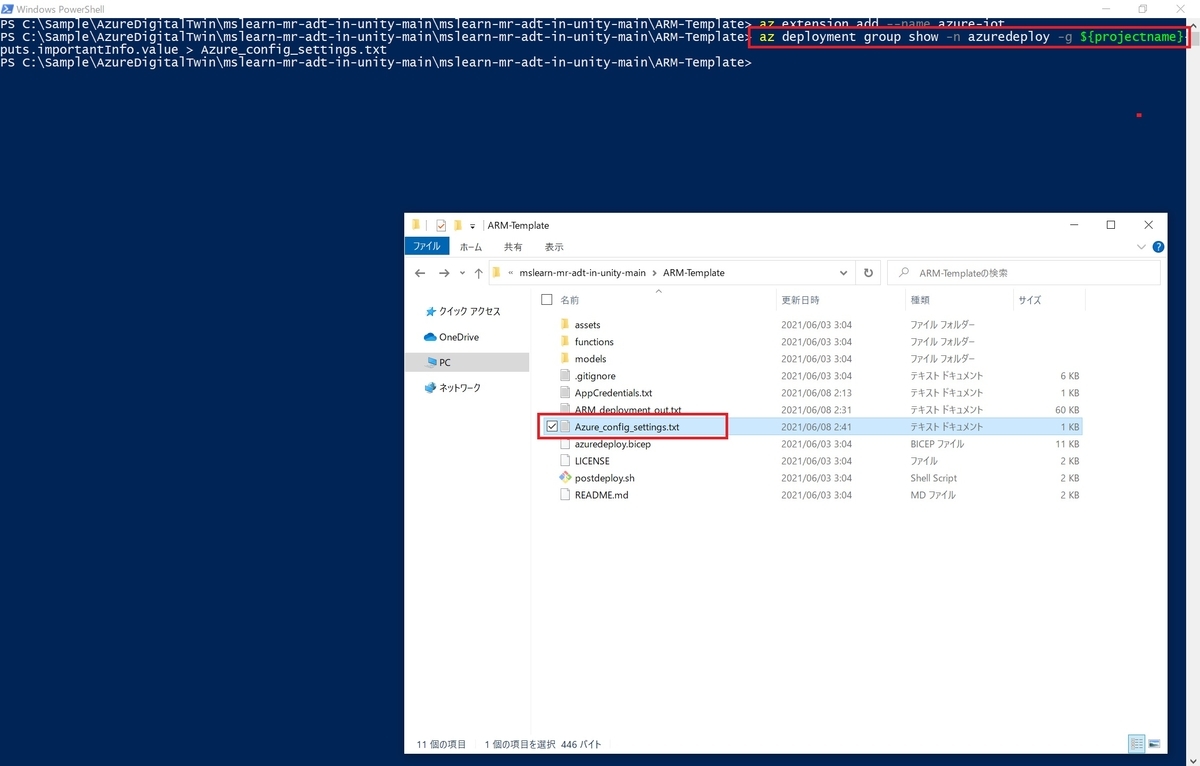Click the azuredeploy.bicep file icon
The image size is (1200, 766).
pos(565,444)
